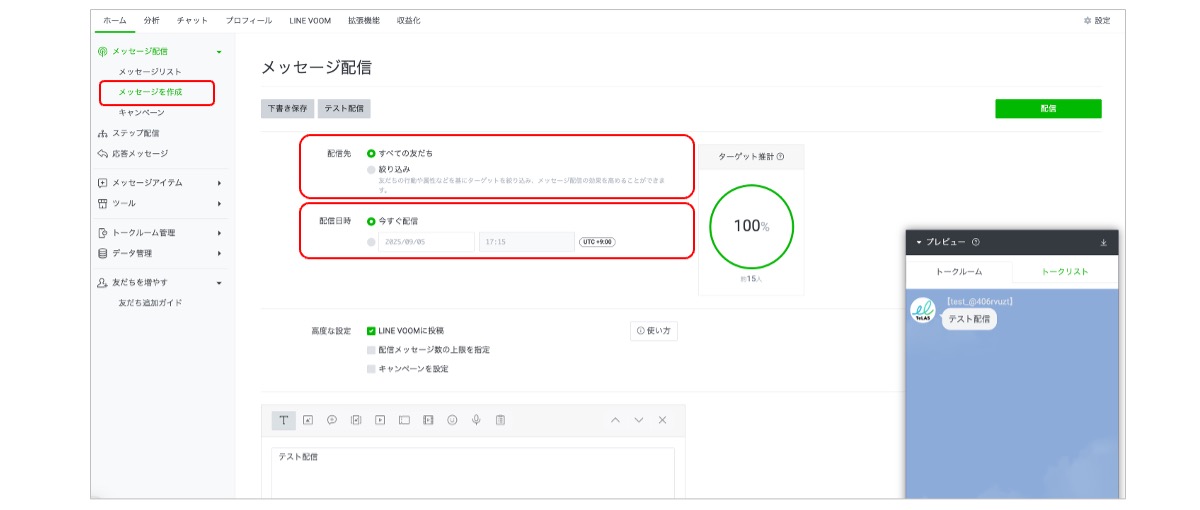The width and height of the screenshot is (1200, 510).
Task: Select the トークルーム preview tab
Action: [959, 272]
